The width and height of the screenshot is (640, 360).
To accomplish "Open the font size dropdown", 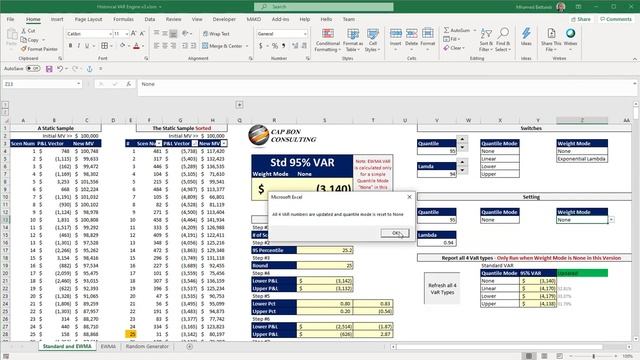I will (x=127, y=33).
